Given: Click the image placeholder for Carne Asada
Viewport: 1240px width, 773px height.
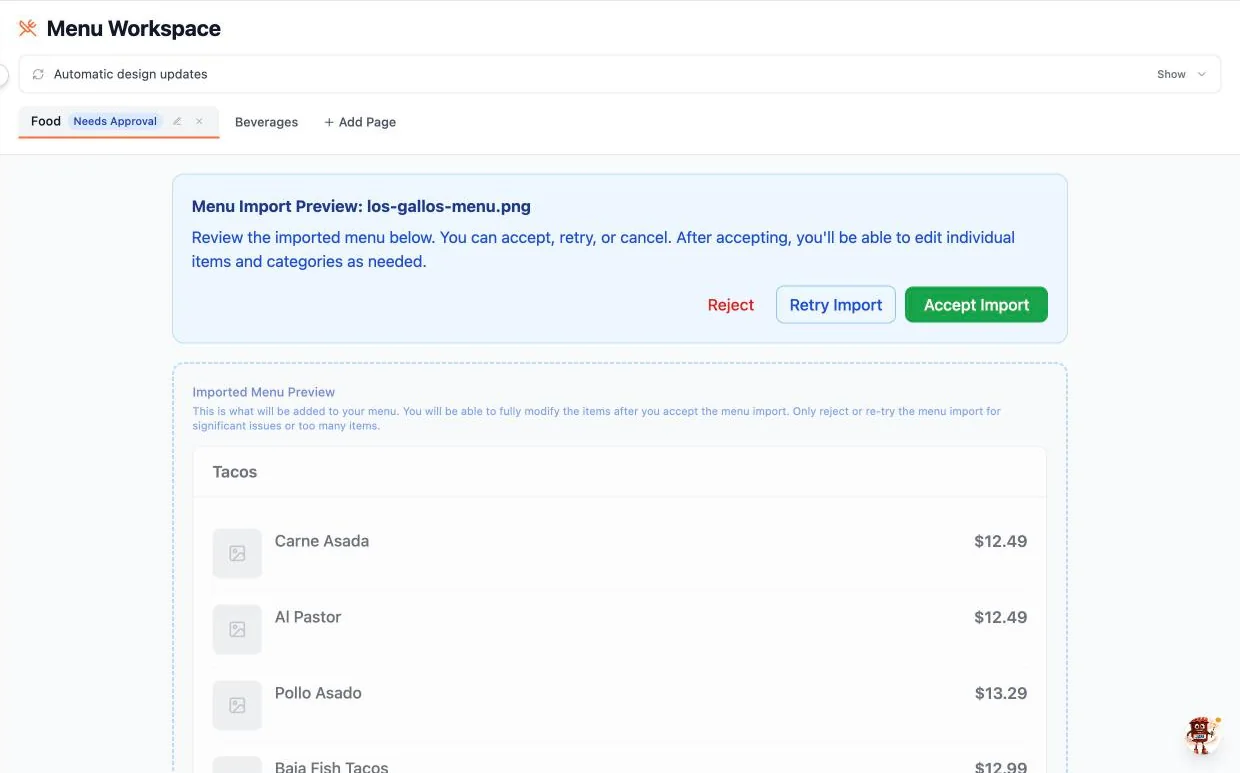Looking at the screenshot, I should point(237,553).
